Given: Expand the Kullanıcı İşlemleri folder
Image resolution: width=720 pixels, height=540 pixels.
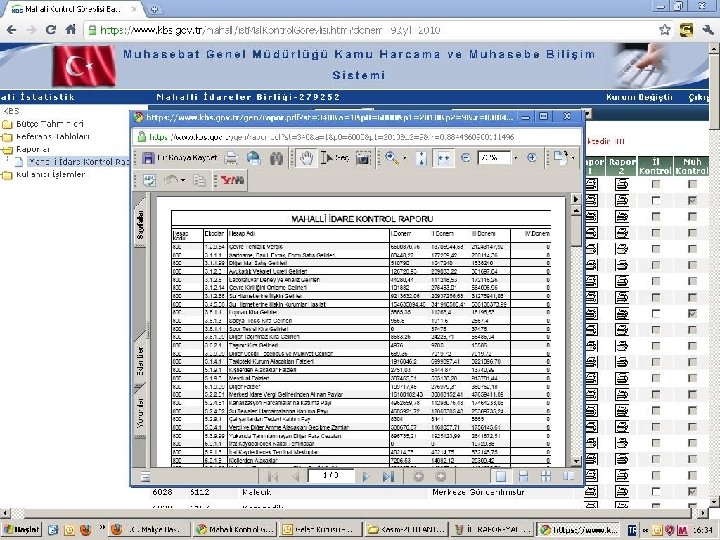Looking at the screenshot, I should (x=7, y=175).
